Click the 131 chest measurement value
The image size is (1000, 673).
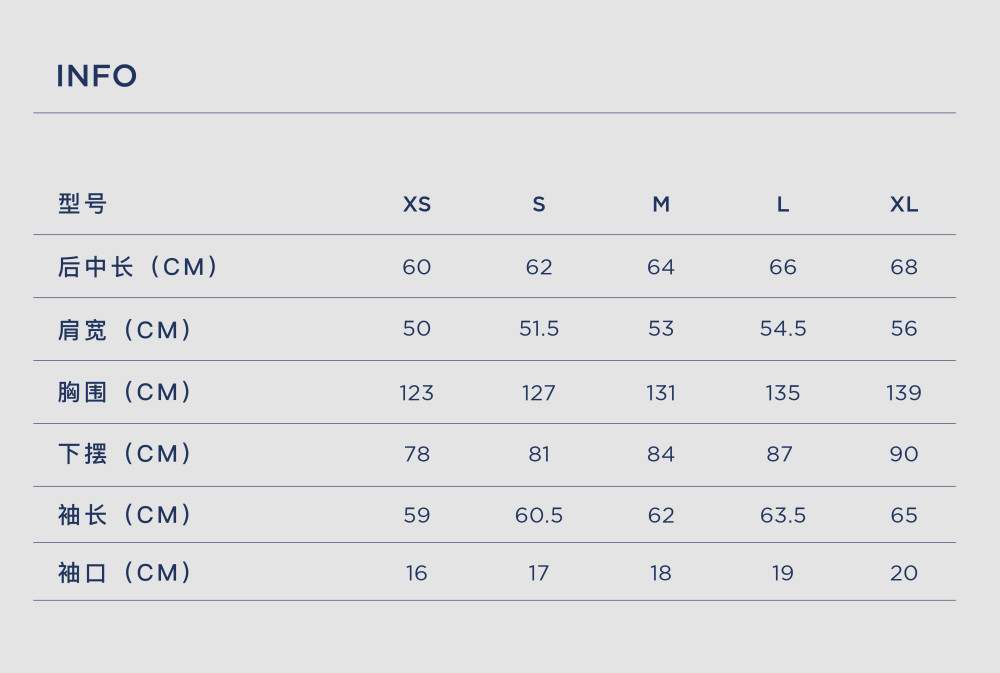click(661, 393)
